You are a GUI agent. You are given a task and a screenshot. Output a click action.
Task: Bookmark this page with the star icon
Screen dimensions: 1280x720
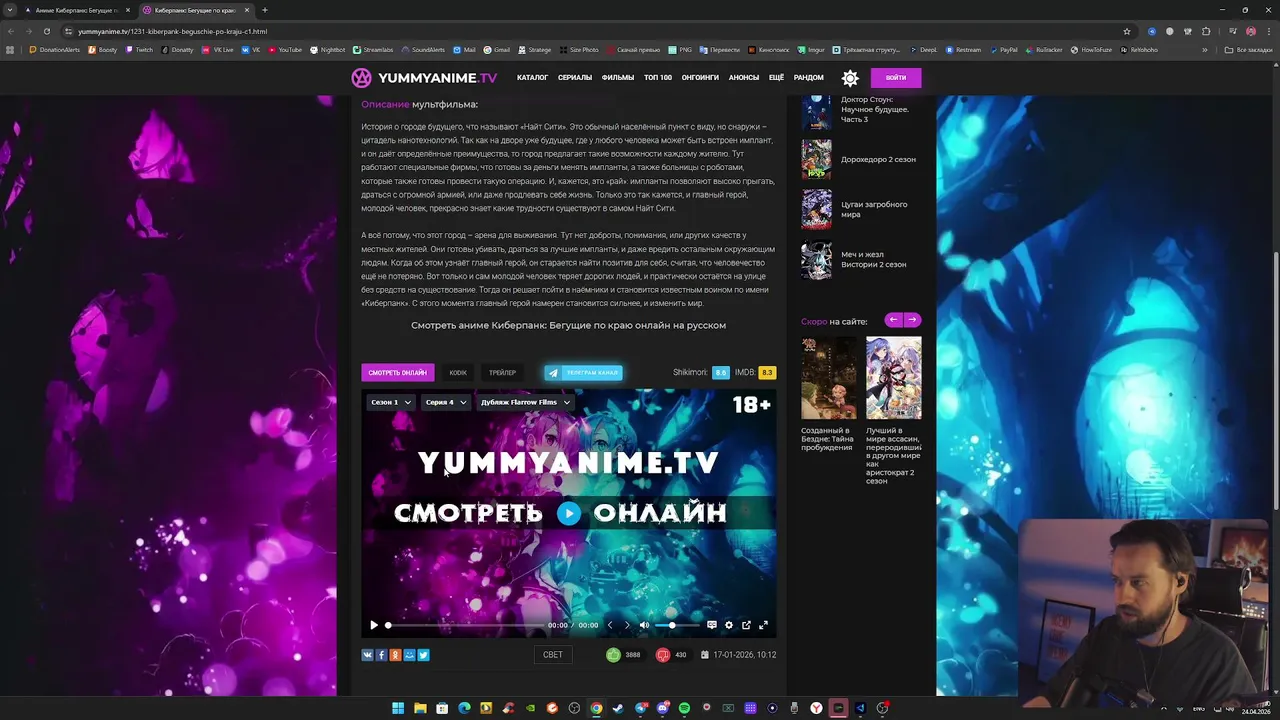1127,31
